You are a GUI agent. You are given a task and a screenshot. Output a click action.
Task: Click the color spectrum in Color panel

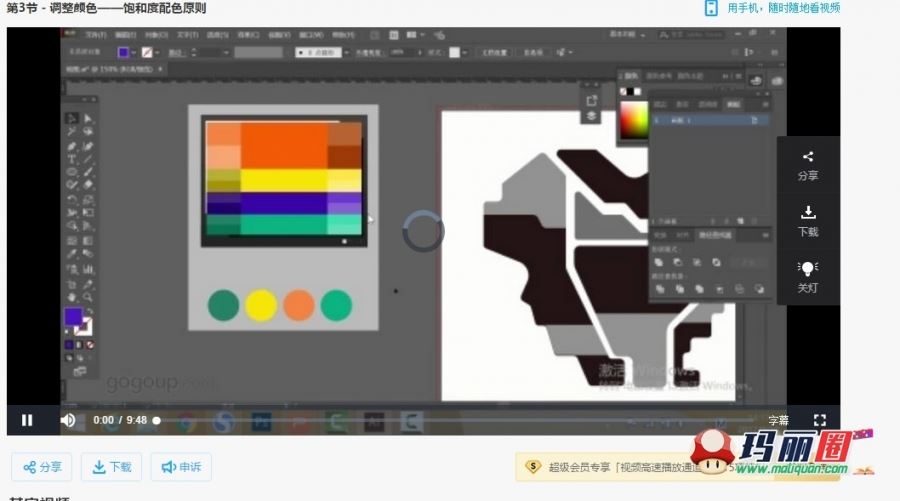pos(634,119)
